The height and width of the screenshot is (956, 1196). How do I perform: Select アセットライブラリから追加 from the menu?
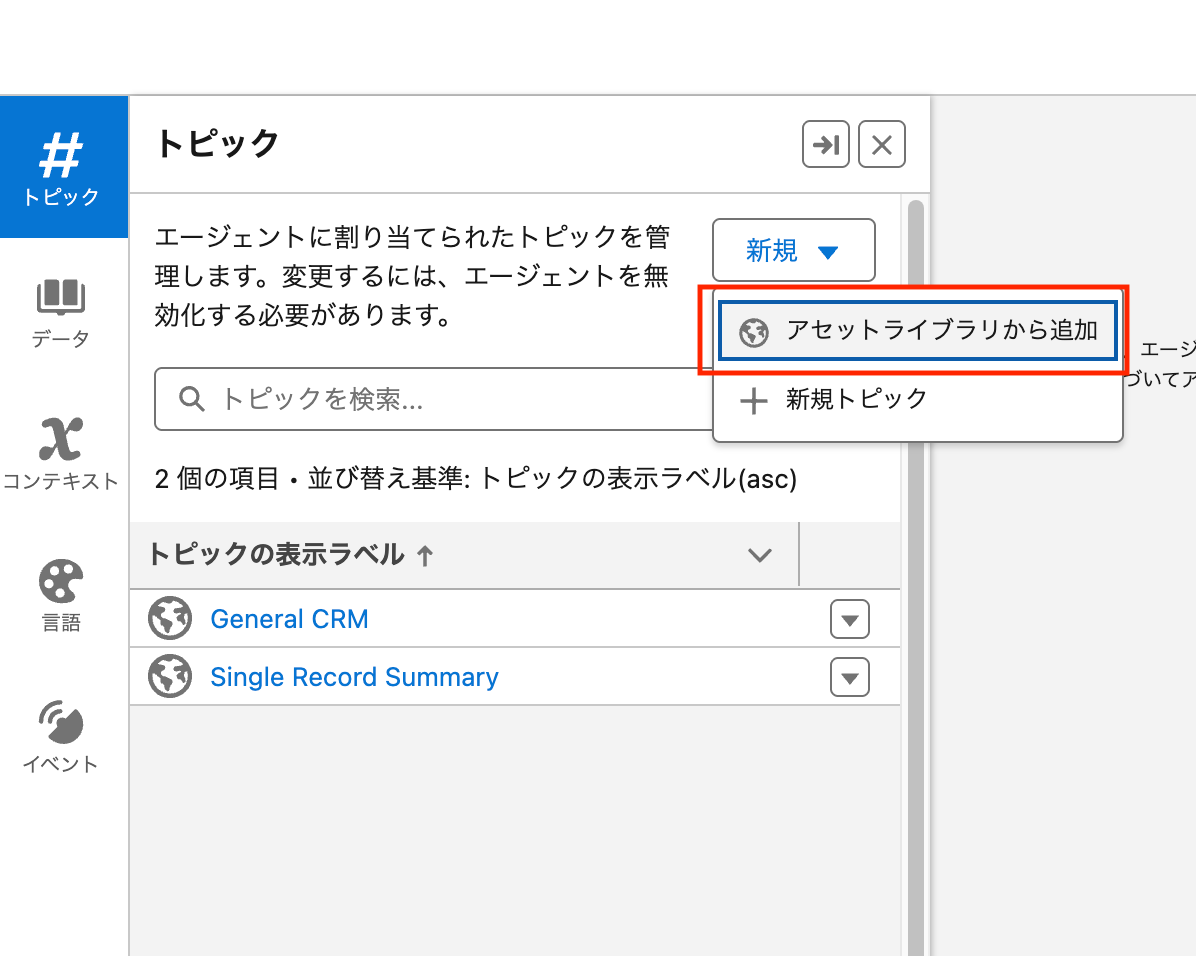(x=918, y=330)
